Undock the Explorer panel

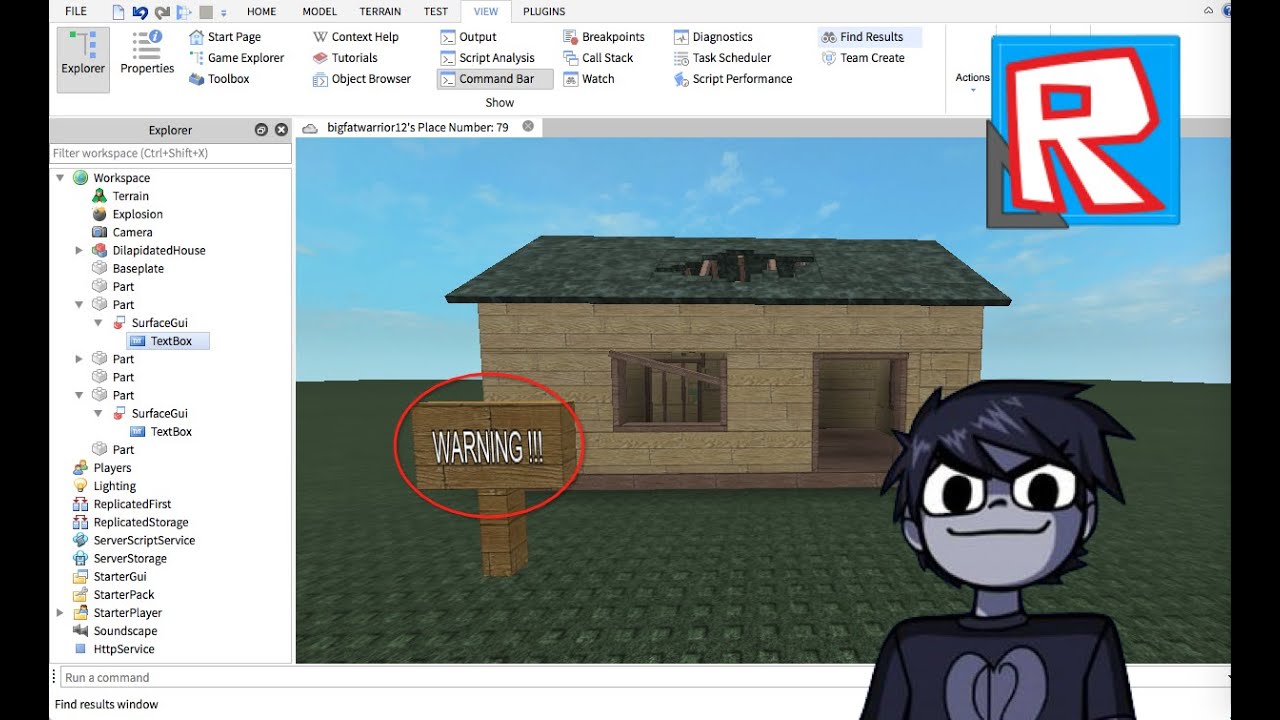click(x=261, y=130)
